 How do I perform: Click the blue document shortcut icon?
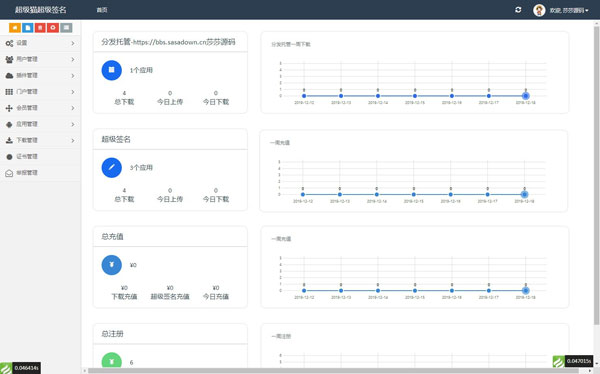(28, 28)
